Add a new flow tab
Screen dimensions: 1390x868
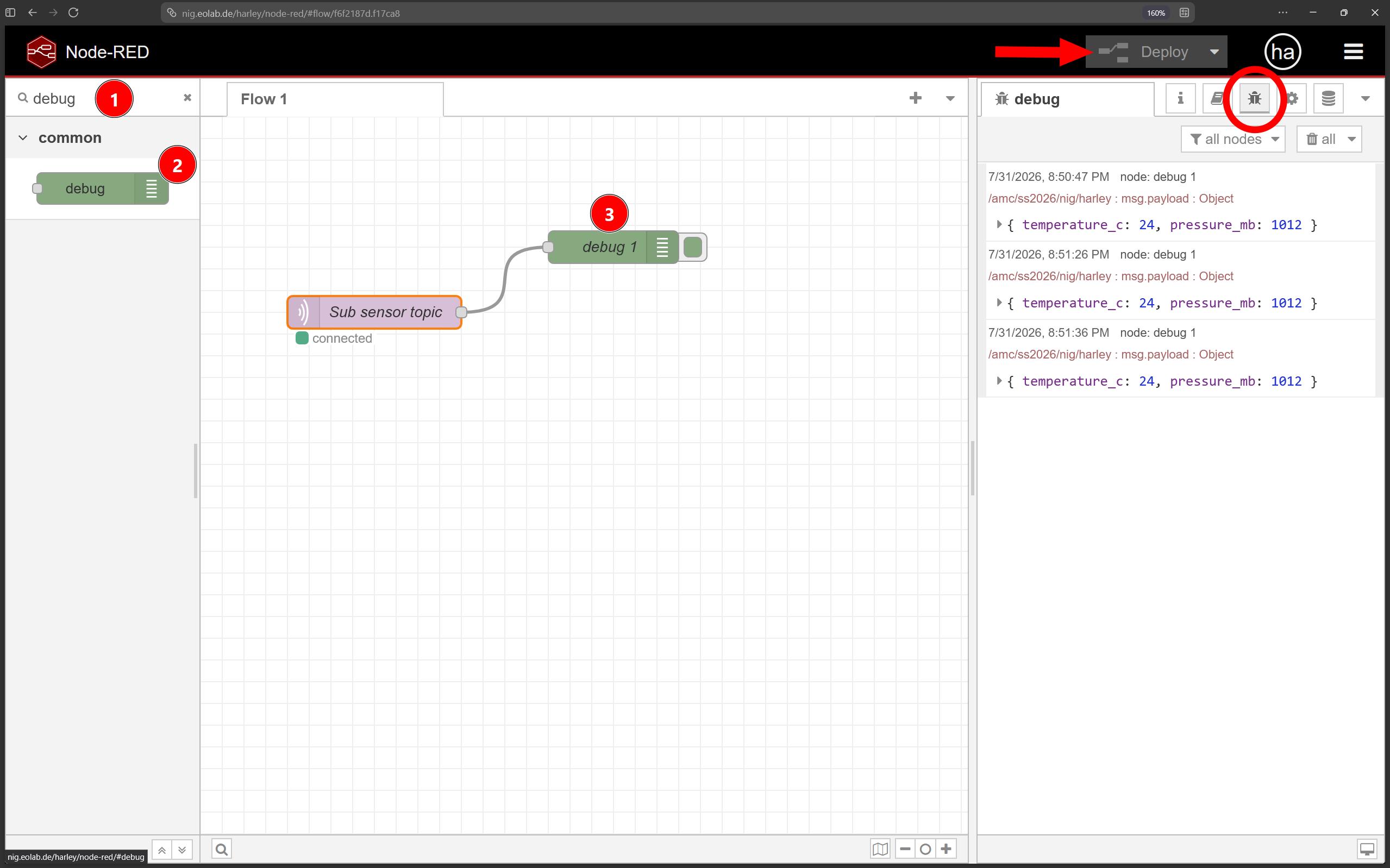coord(916,98)
